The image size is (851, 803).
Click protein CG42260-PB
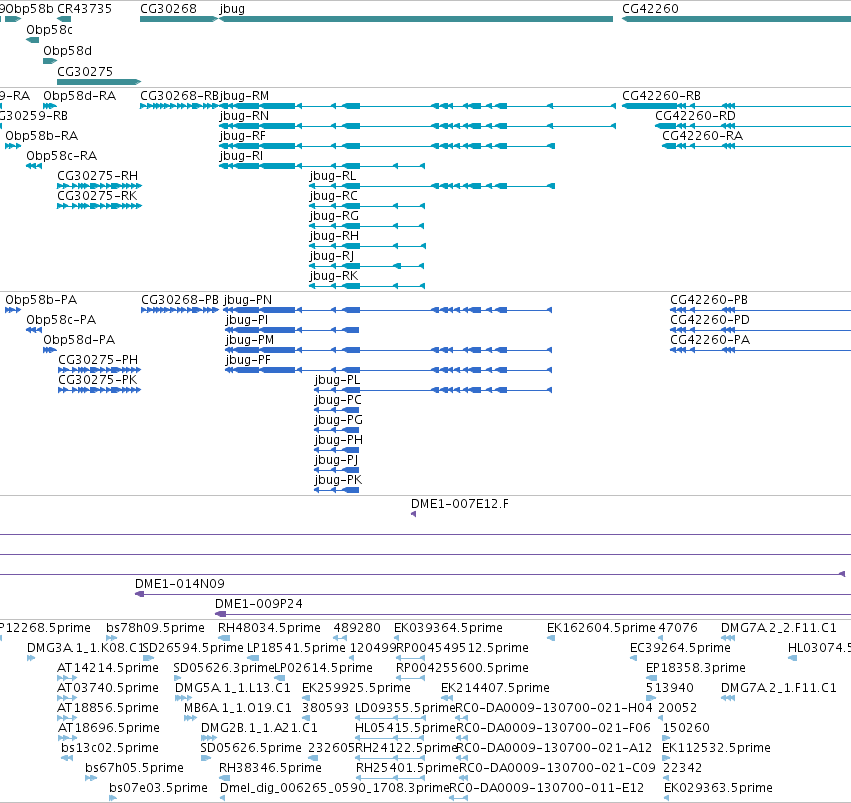pyautogui.click(x=760, y=310)
